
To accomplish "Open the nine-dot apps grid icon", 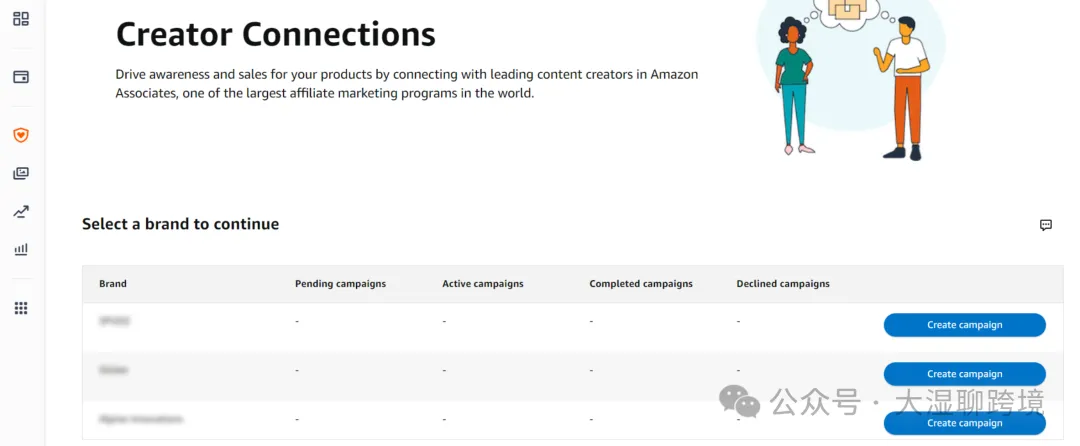I will tap(20, 308).
